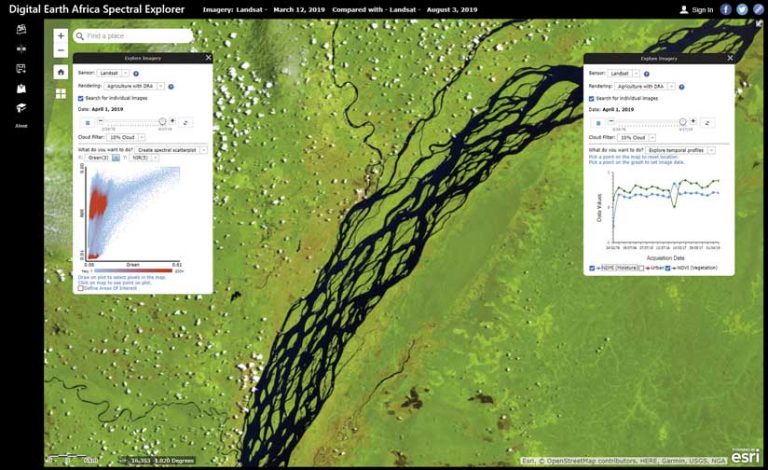The height and width of the screenshot is (470, 768).
Task: Share on Facebook
Action: point(726,9)
